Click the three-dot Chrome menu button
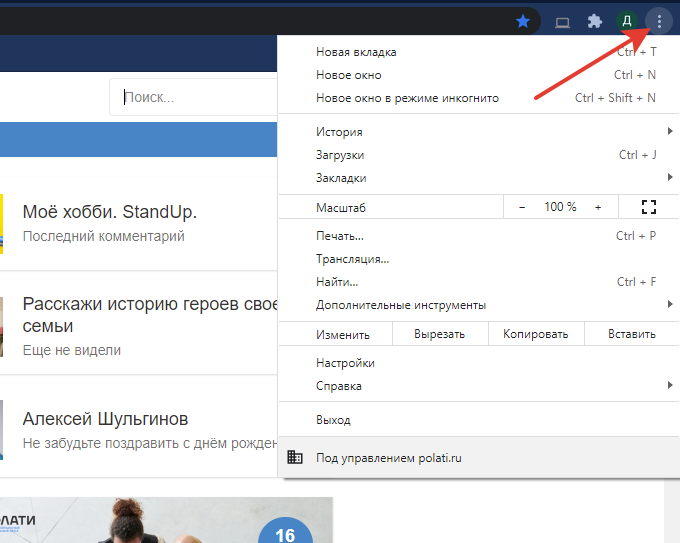 click(x=658, y=20)
